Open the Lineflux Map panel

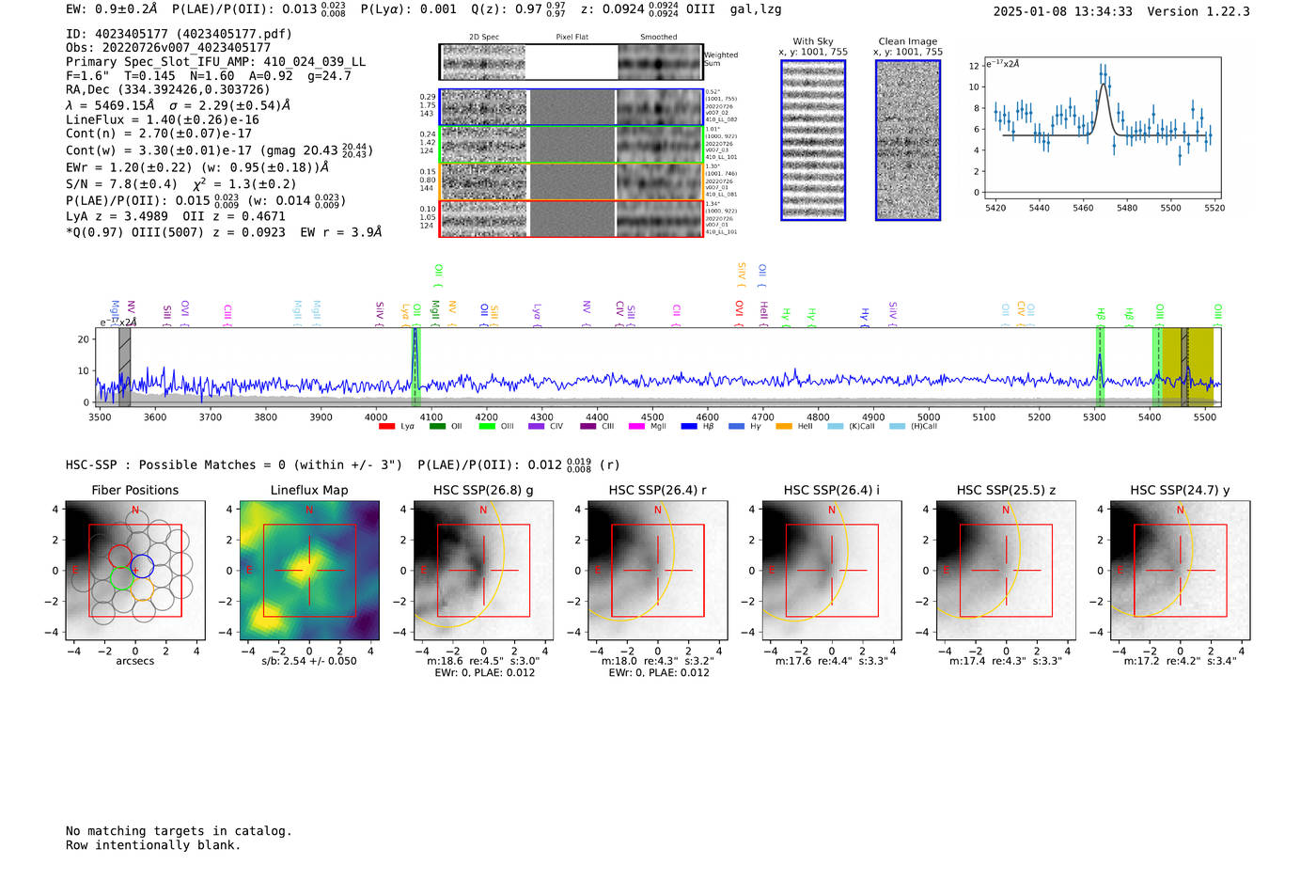309,571
